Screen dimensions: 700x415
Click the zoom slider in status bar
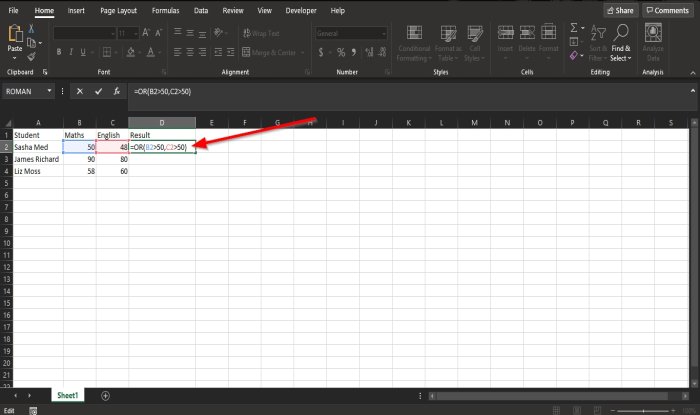[x=643, y=411]
